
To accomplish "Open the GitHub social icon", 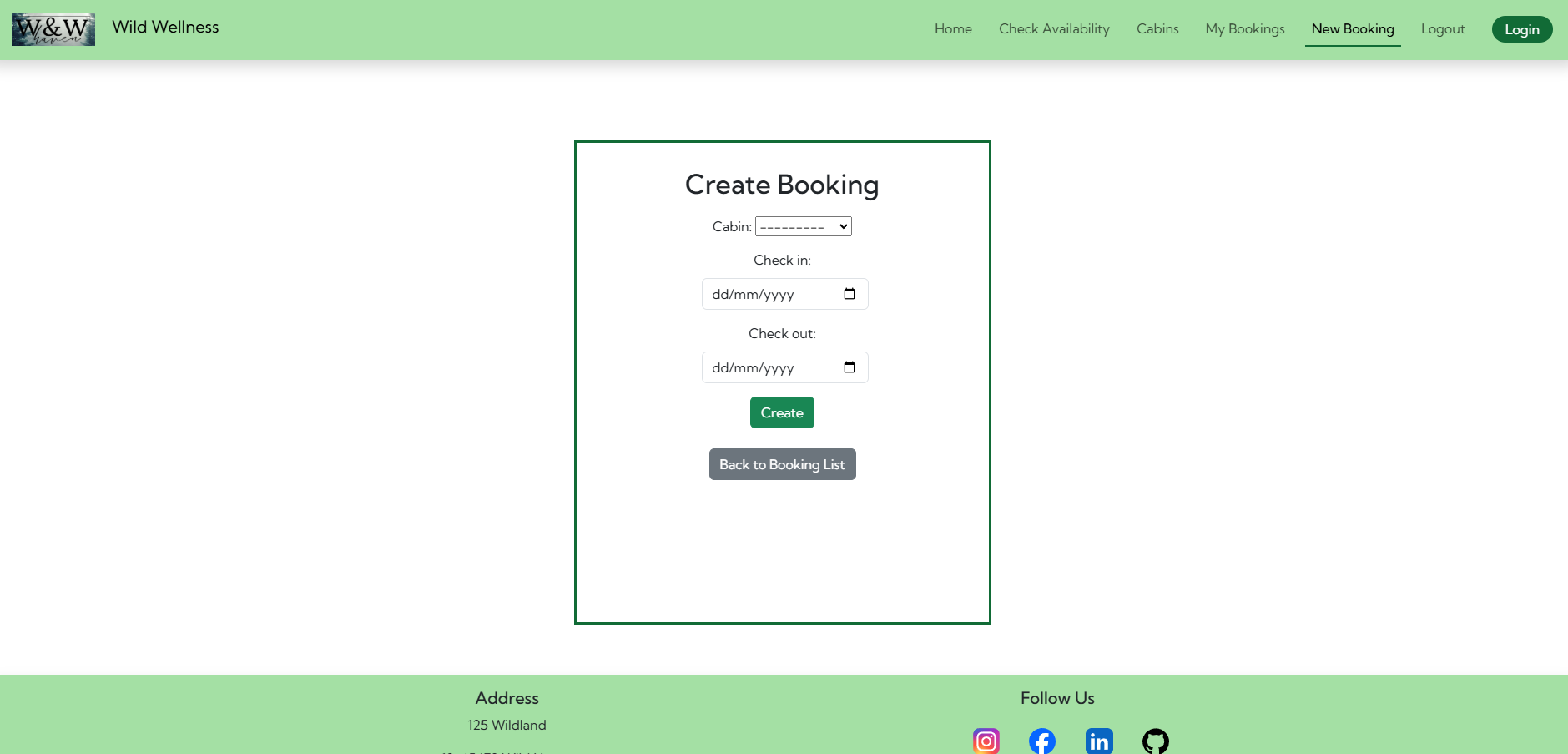I will coord(1156,741).
